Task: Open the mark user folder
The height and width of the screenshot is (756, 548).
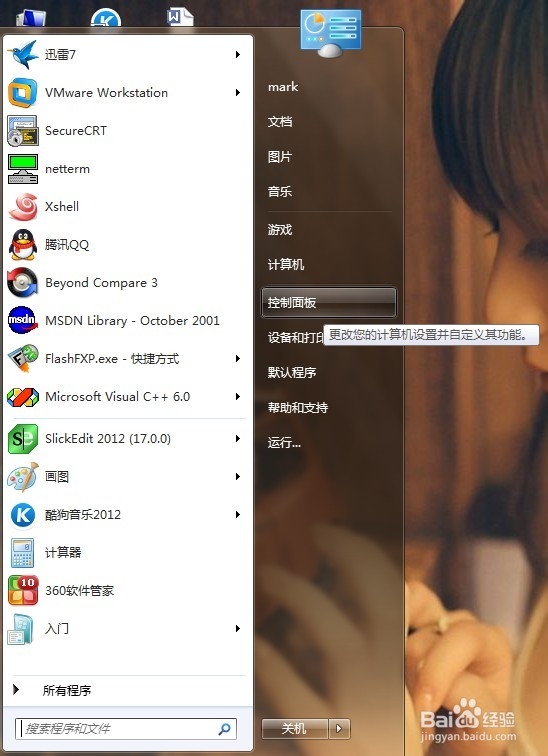Action: [283, 87]
